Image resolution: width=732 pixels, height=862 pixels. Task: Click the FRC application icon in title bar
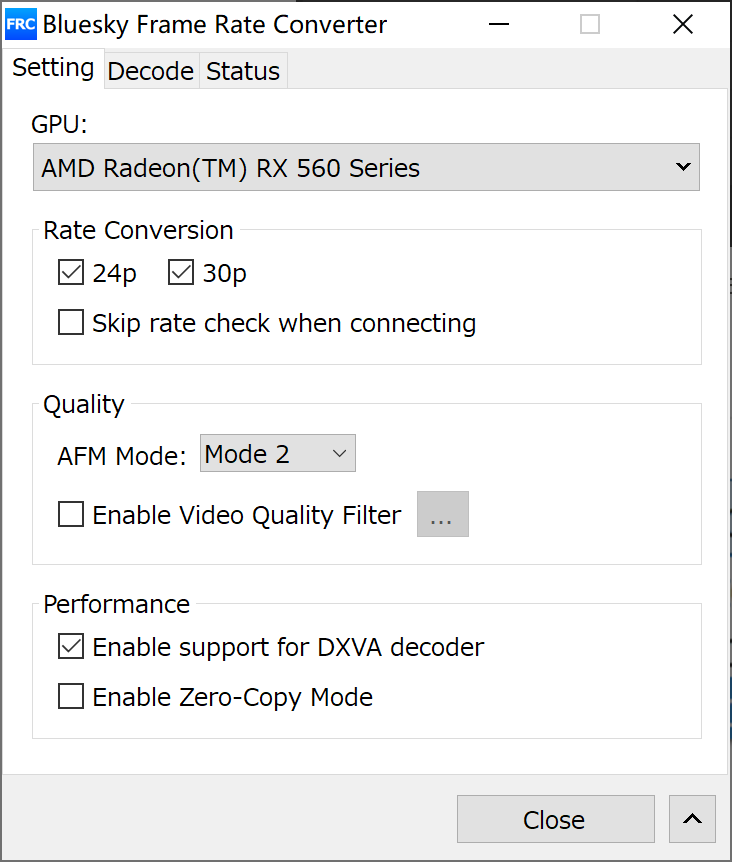pyautogui.click(x=21, y=24)
